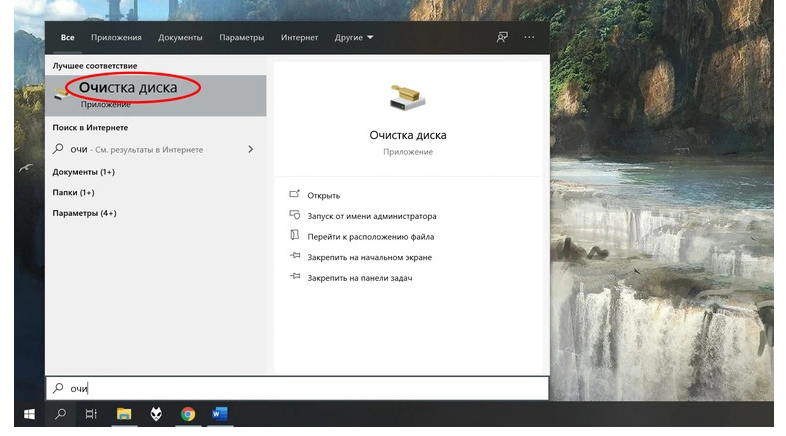Click the fox-head app icon in taskbar
The width and height of the screenshot is (786, 436).
tap(156, 414)
